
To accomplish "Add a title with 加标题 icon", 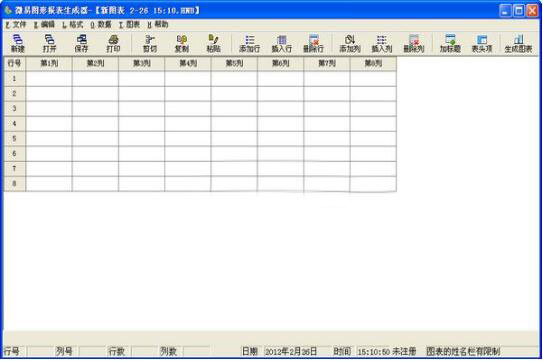I will pyautogui.click(x=450, y=43).
